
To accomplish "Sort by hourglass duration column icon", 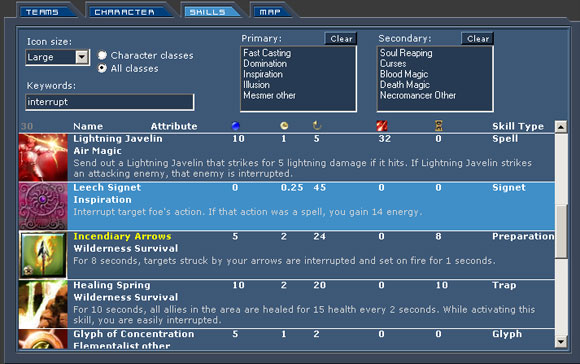I will click(439, 126).
